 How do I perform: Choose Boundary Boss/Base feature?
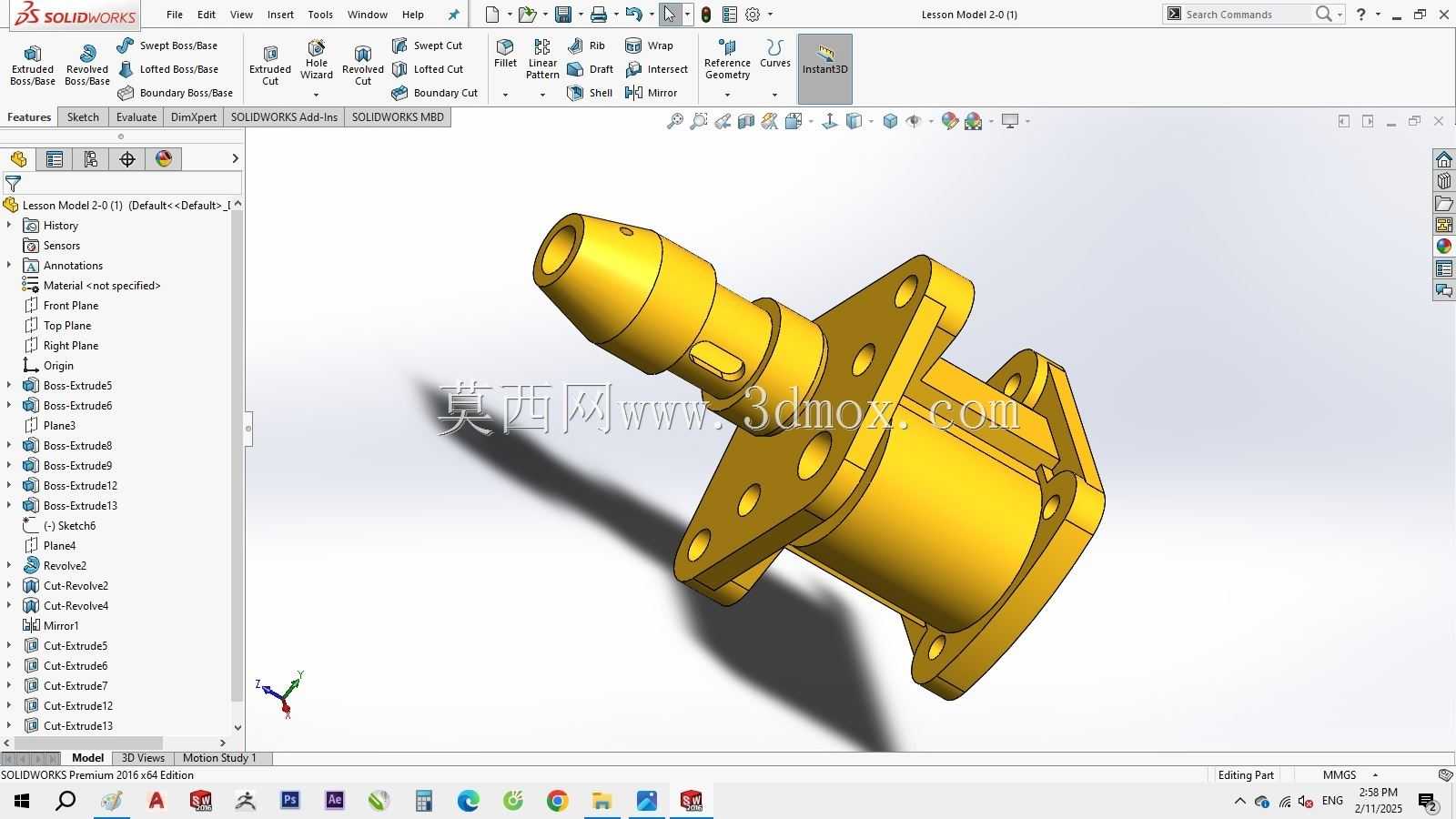[176, 93]
